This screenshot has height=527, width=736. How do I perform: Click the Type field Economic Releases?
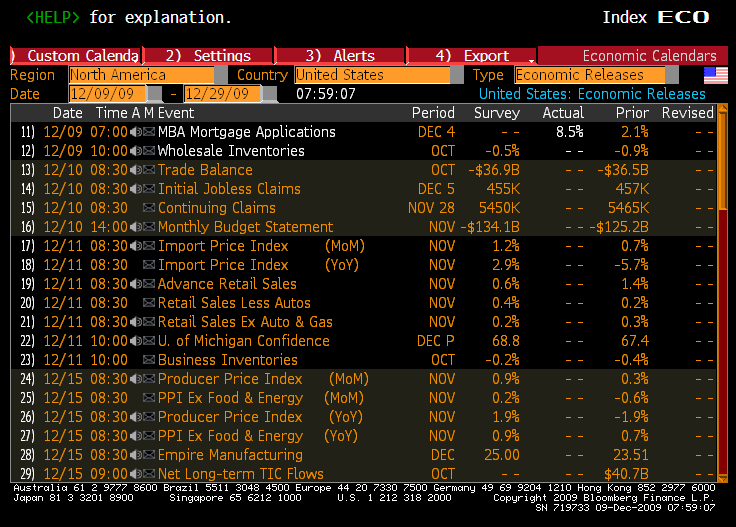point(590,75)
